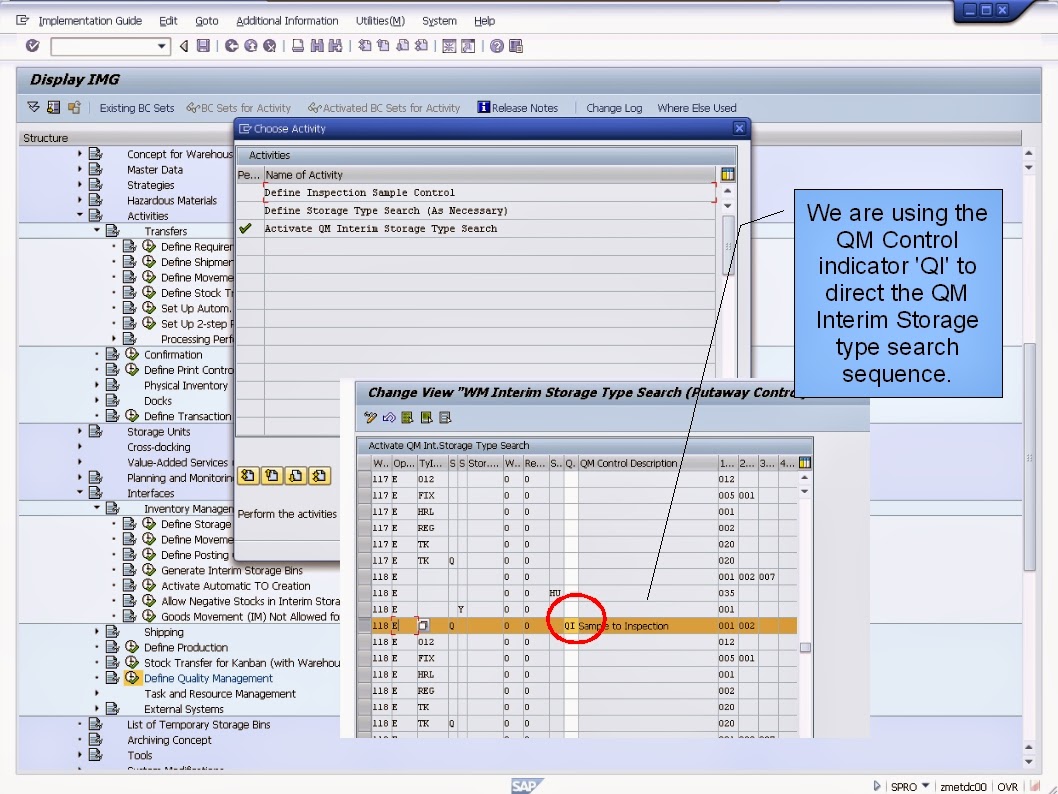Toggle the OVR insert mode indicator
The image size is (1058, 794).
tap(1007, 787)
